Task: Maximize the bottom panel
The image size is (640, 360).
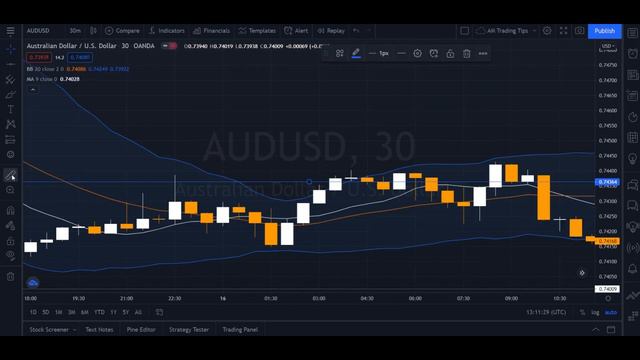Action: pos(611,329)
